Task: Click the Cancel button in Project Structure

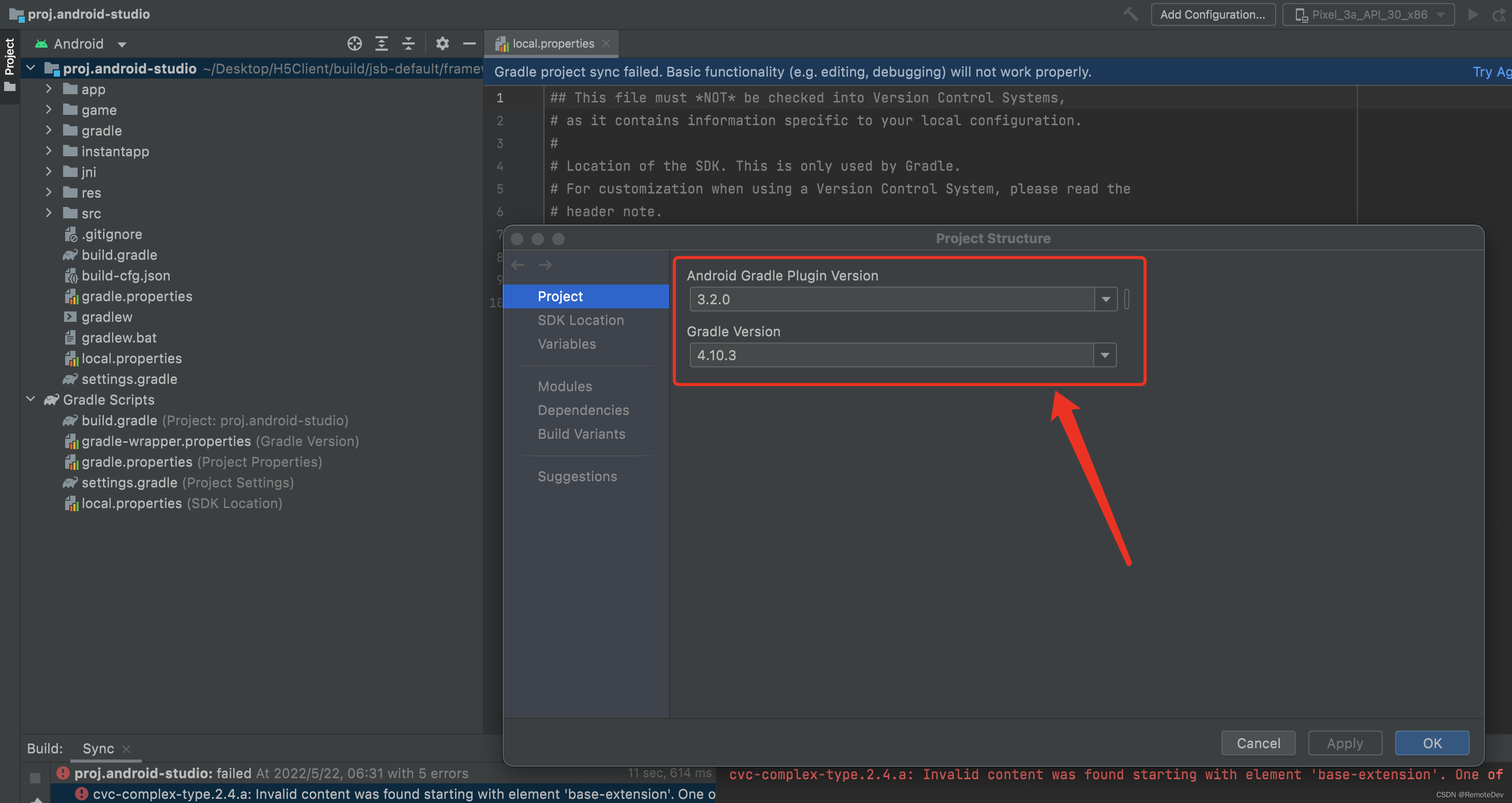Action: [1258, 743]
